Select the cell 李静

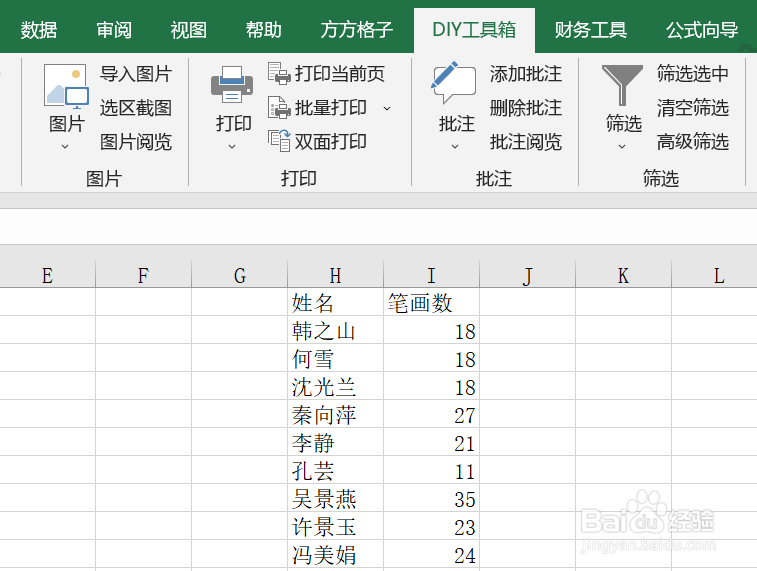tap(336, 442)
